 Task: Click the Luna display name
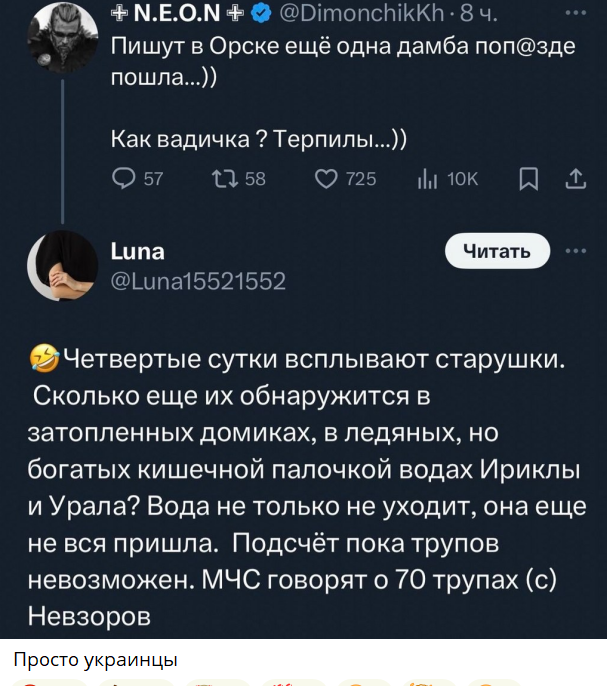point(137,251)
